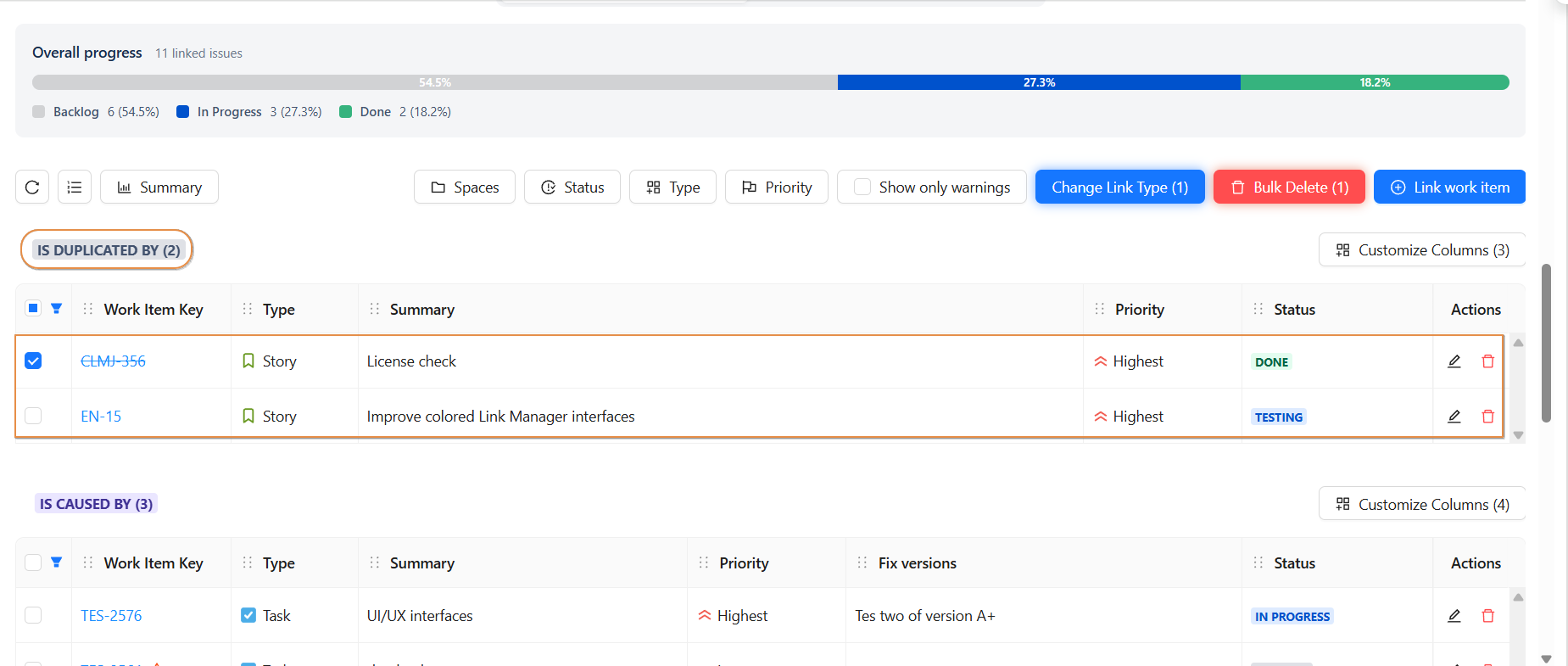Click the green Done segment of progress bar

tap(1374, 82)
